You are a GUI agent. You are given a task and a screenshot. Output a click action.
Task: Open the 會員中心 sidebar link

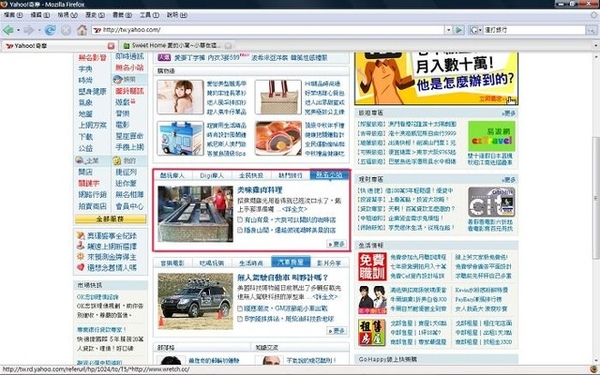click(x=130, y=206)
